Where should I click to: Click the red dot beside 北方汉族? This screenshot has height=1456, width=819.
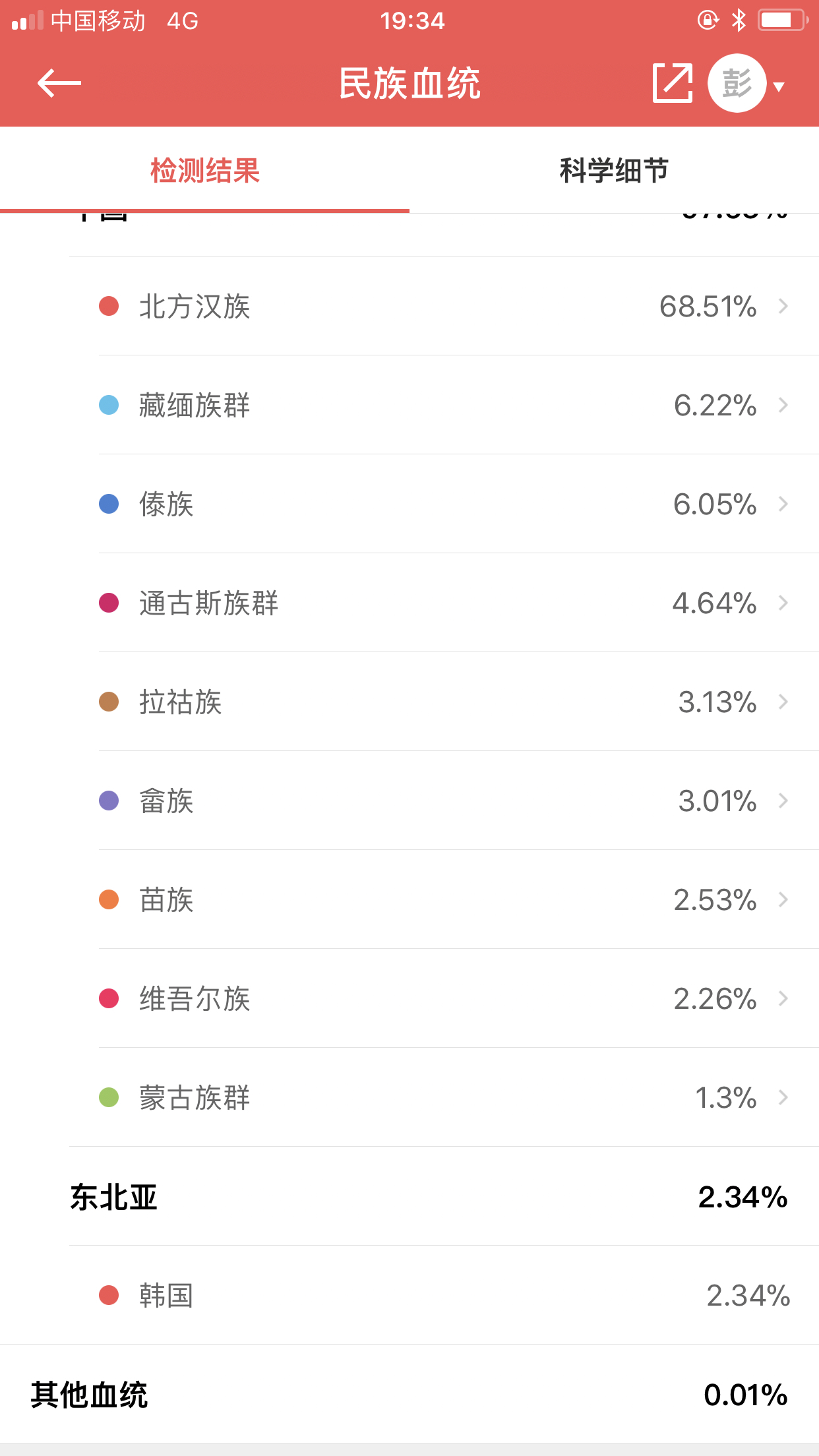point(109,306)
